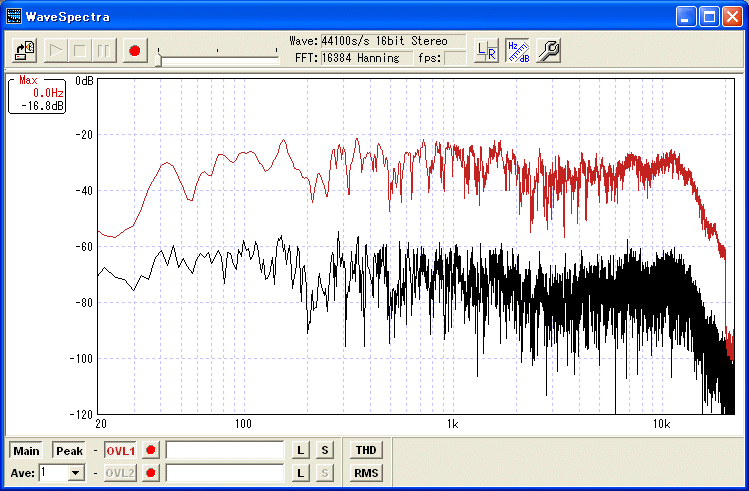Image resolution: width=749 pixels, height=491 pixels.
Task: Click the Hz/dB axis scale icon
Action: [517, 50]
